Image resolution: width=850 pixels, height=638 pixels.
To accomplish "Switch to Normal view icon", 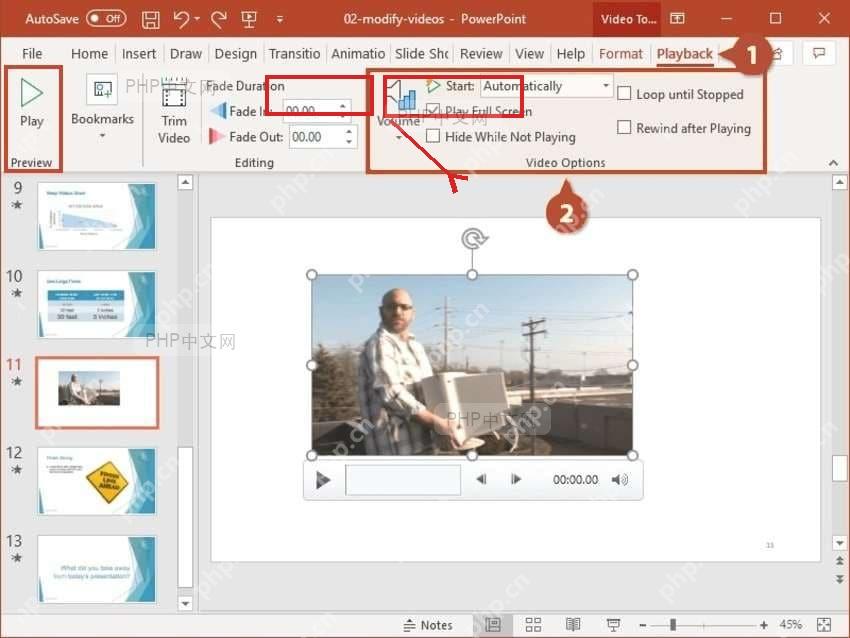I will (x=492, y=625).
